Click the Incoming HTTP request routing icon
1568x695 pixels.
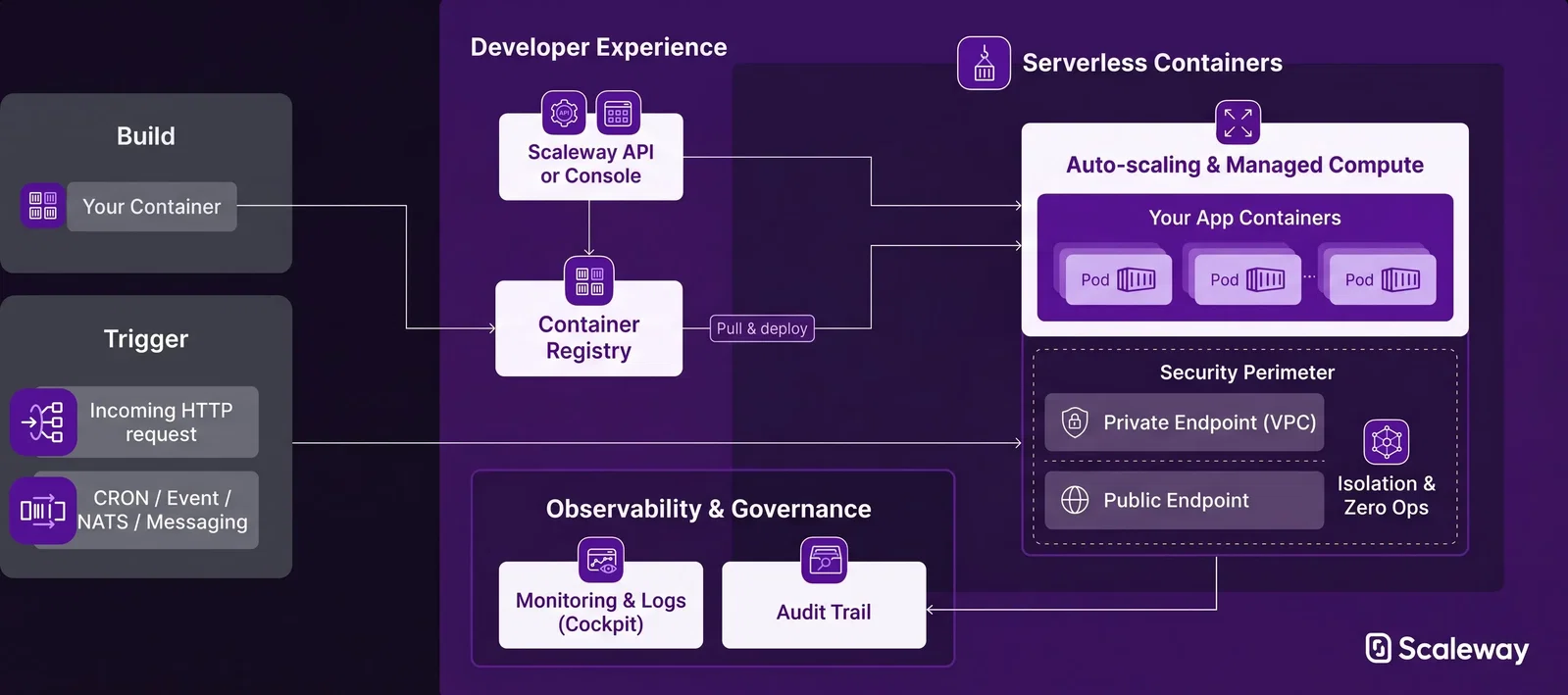coord(43,422)
